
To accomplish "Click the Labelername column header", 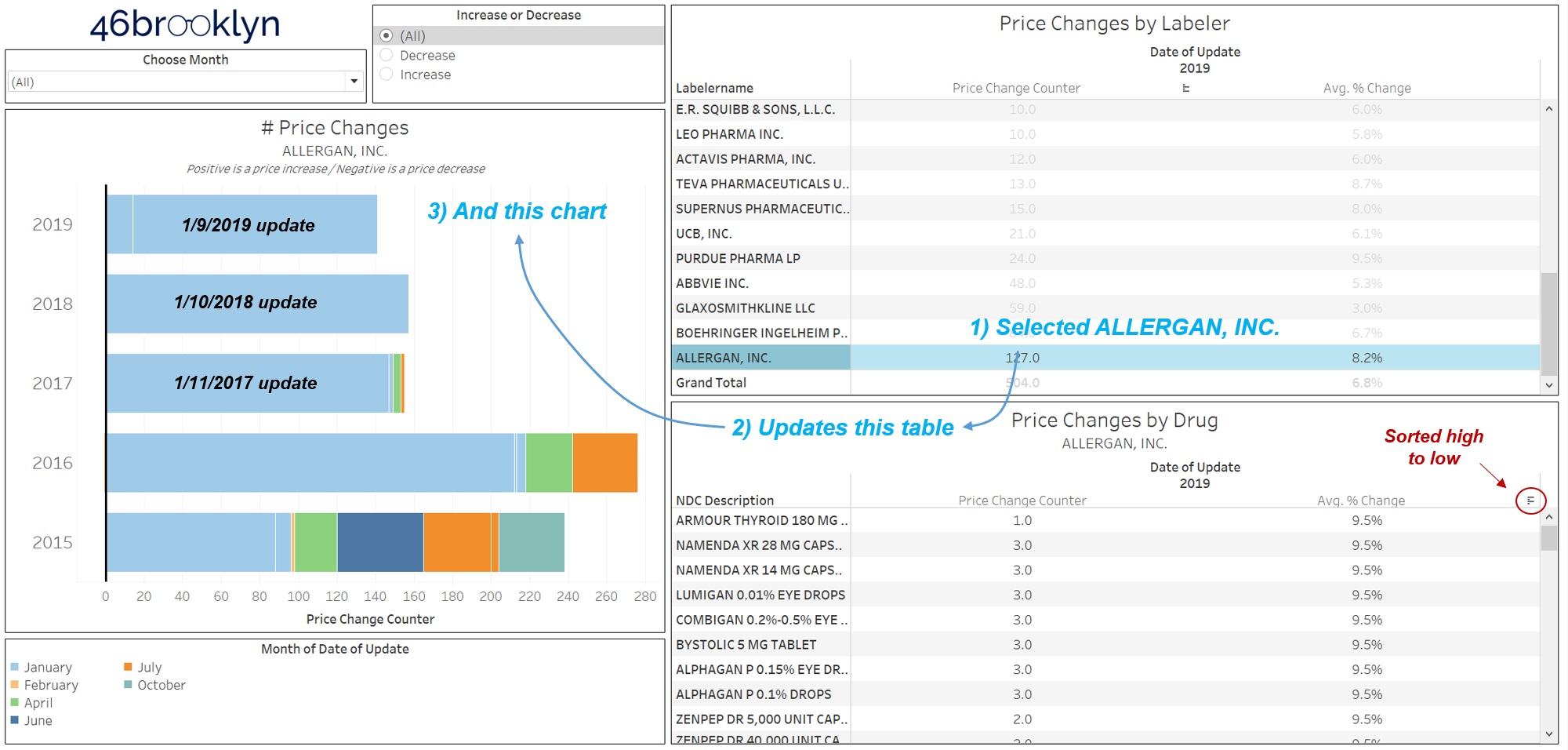I will tap(714, 88).
